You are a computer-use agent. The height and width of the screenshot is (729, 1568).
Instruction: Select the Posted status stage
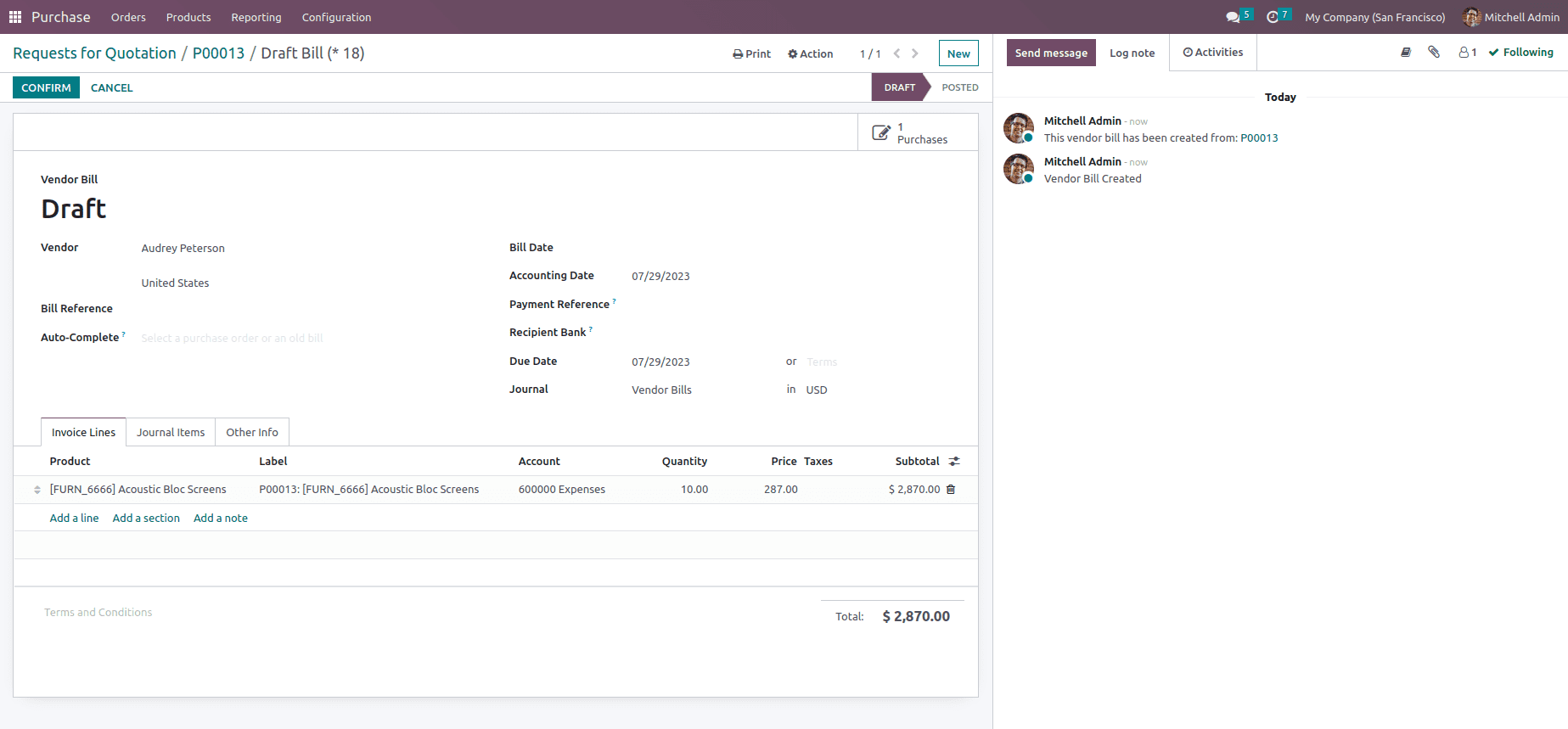click(x=959, y=87)
